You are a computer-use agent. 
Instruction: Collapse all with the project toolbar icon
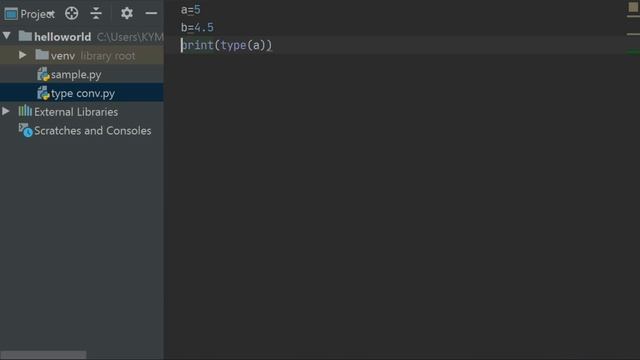(x=96, y=13)
